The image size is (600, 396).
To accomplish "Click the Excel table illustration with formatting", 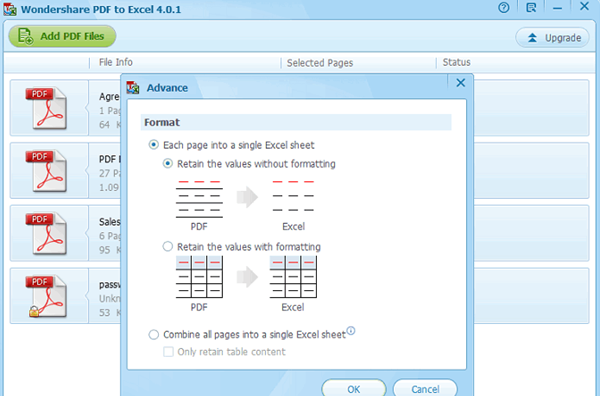I will [293, 277].
